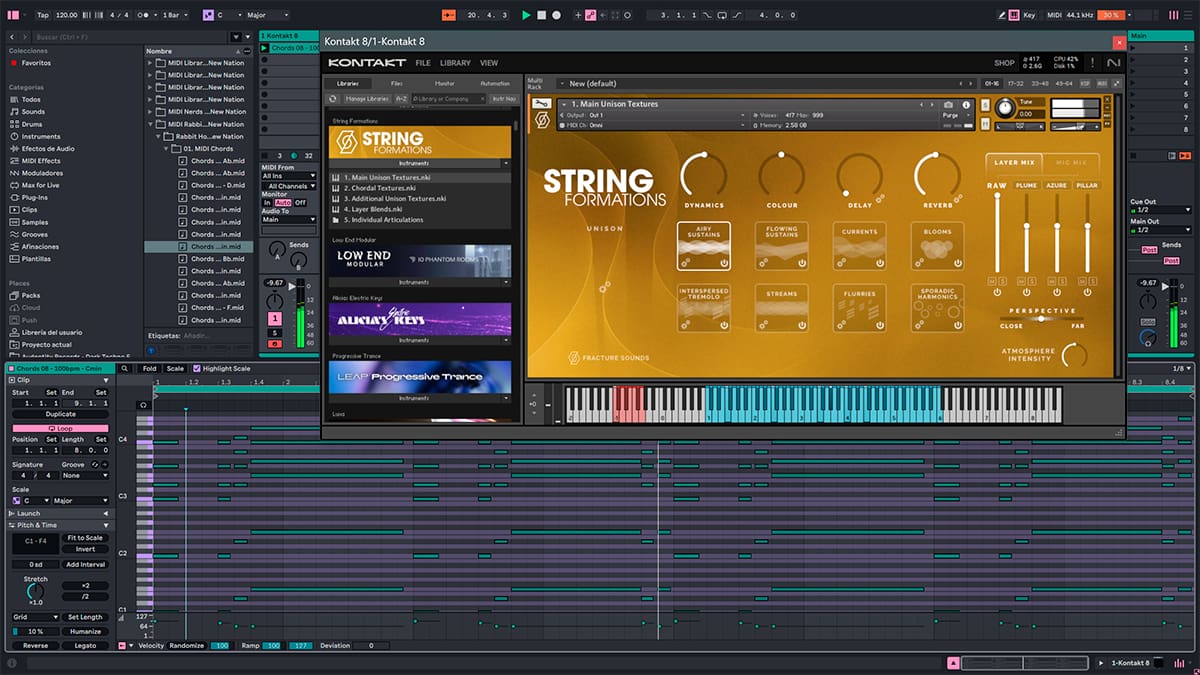1200x675 pixels.
Task: Switch to the Monitor tab in Kontakt browser
Action: [444, 83]
